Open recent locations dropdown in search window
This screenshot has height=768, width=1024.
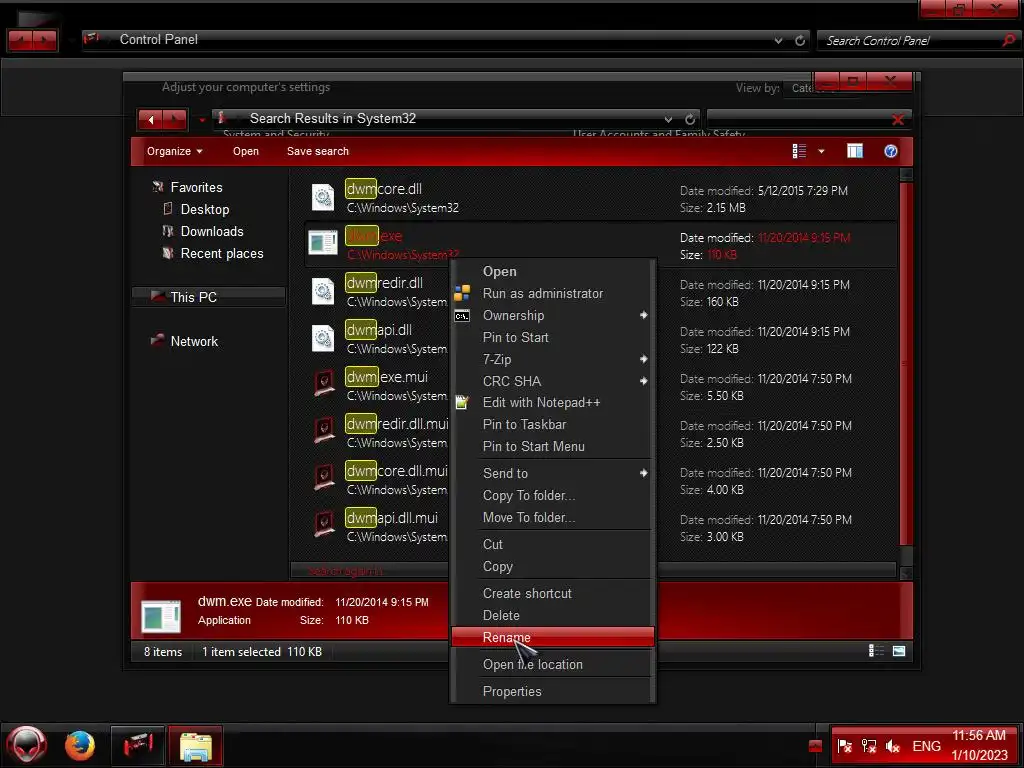202,120
